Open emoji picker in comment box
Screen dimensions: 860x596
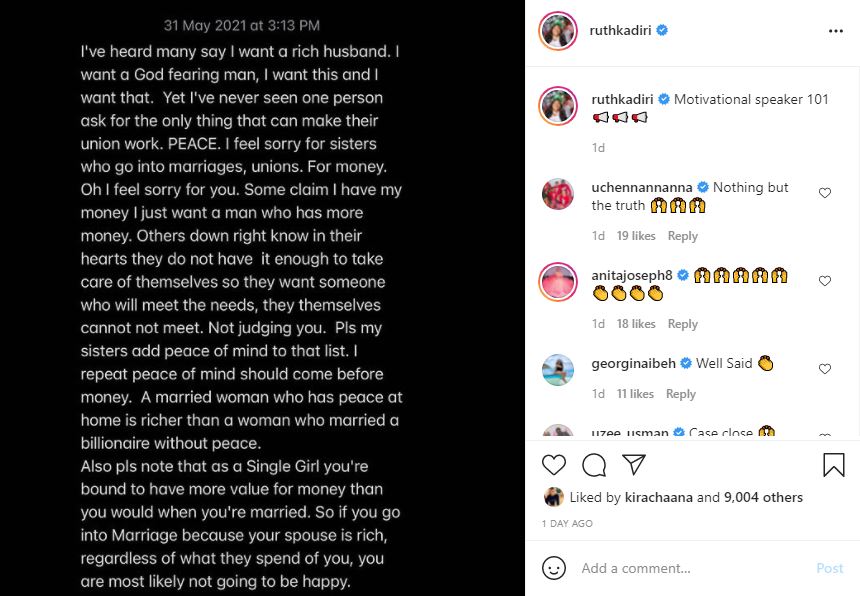click(x=554, y=568)
